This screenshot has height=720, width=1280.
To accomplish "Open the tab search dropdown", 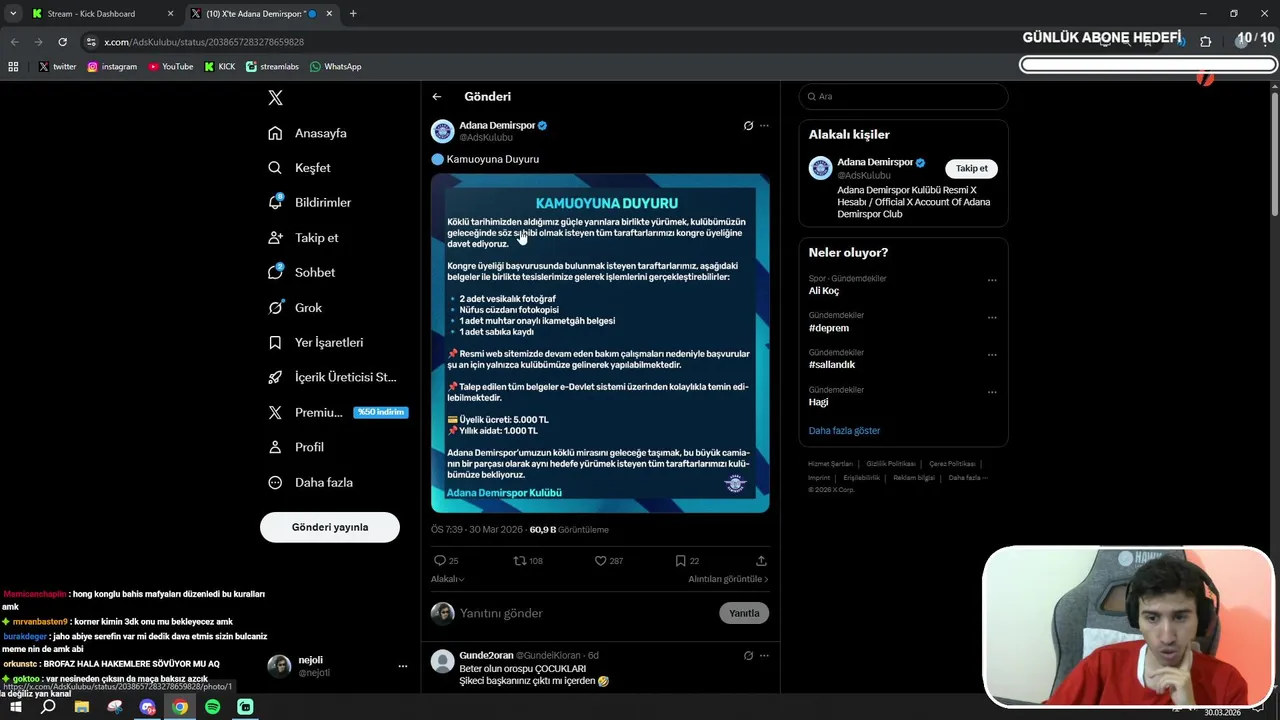I will pyautogui.click(x=13, y=14).
